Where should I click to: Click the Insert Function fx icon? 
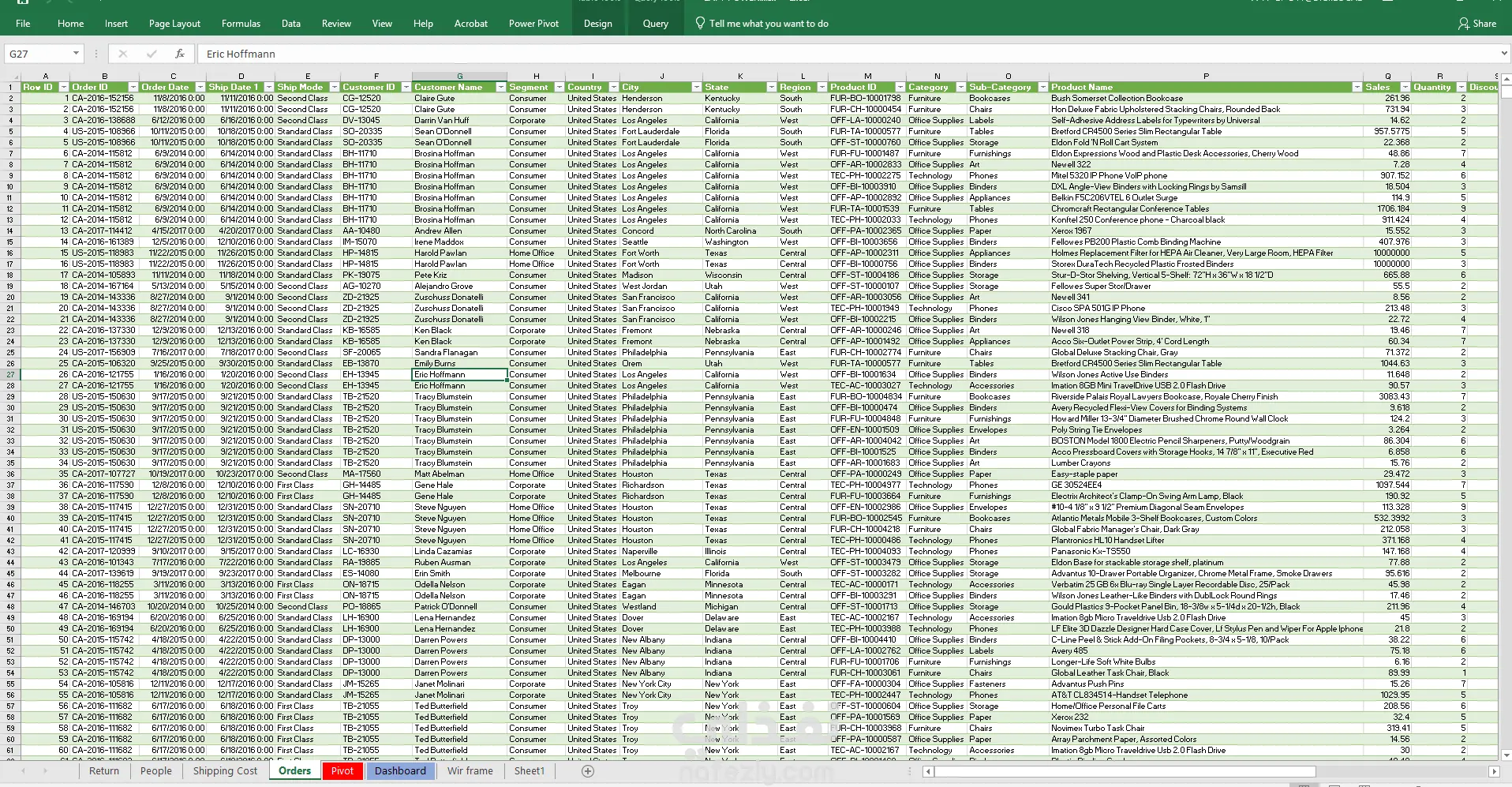coord(180,54)
